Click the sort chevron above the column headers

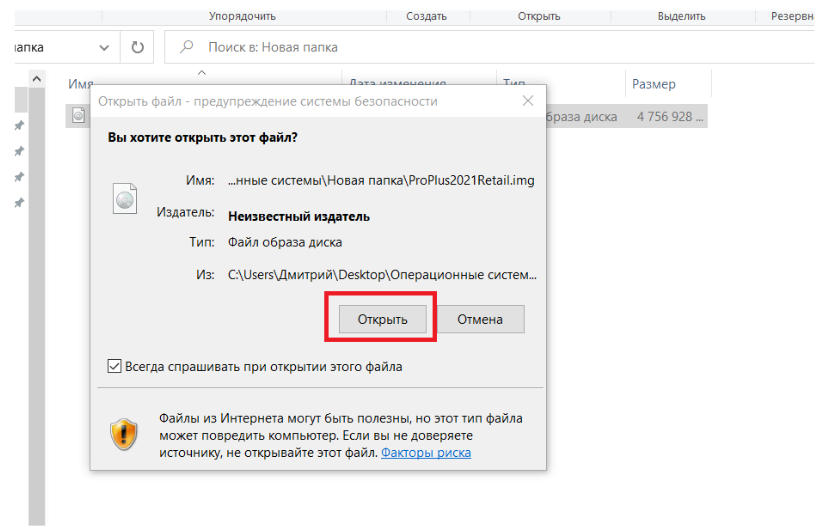pyautogui.click(x=201, y=72)
